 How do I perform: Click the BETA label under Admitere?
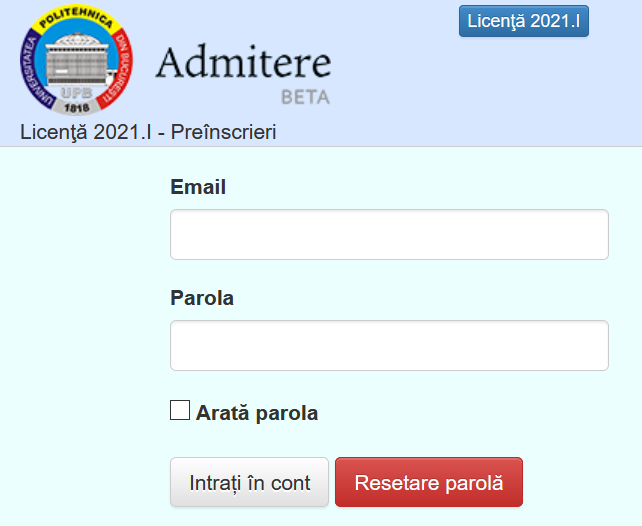305,98
